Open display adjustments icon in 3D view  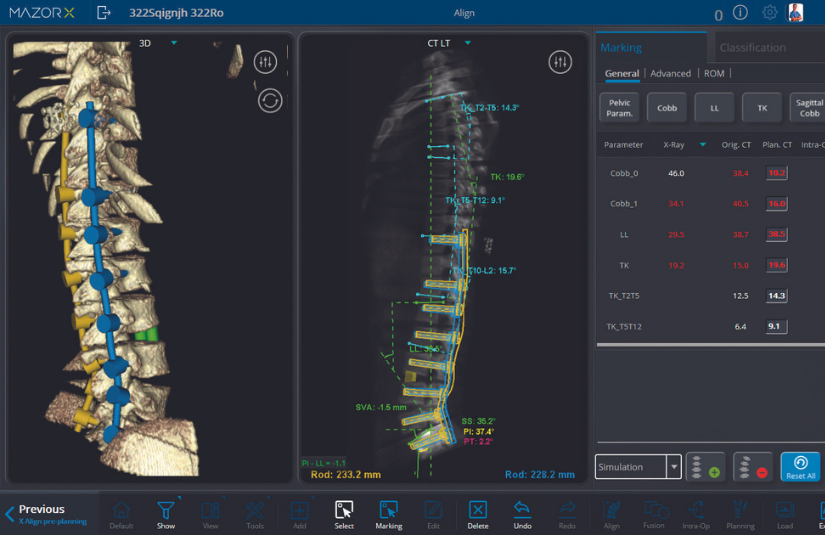click(265, 62)
